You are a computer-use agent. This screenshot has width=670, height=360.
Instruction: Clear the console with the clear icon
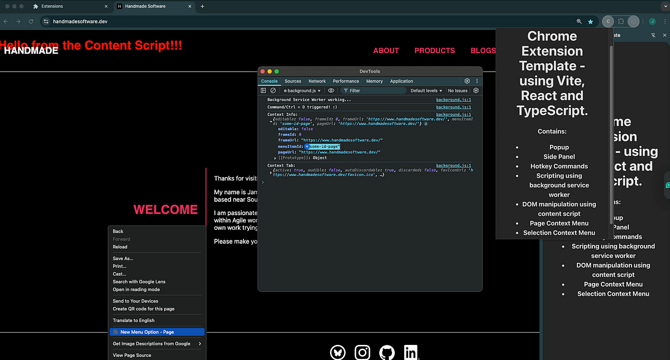(273, 91)
